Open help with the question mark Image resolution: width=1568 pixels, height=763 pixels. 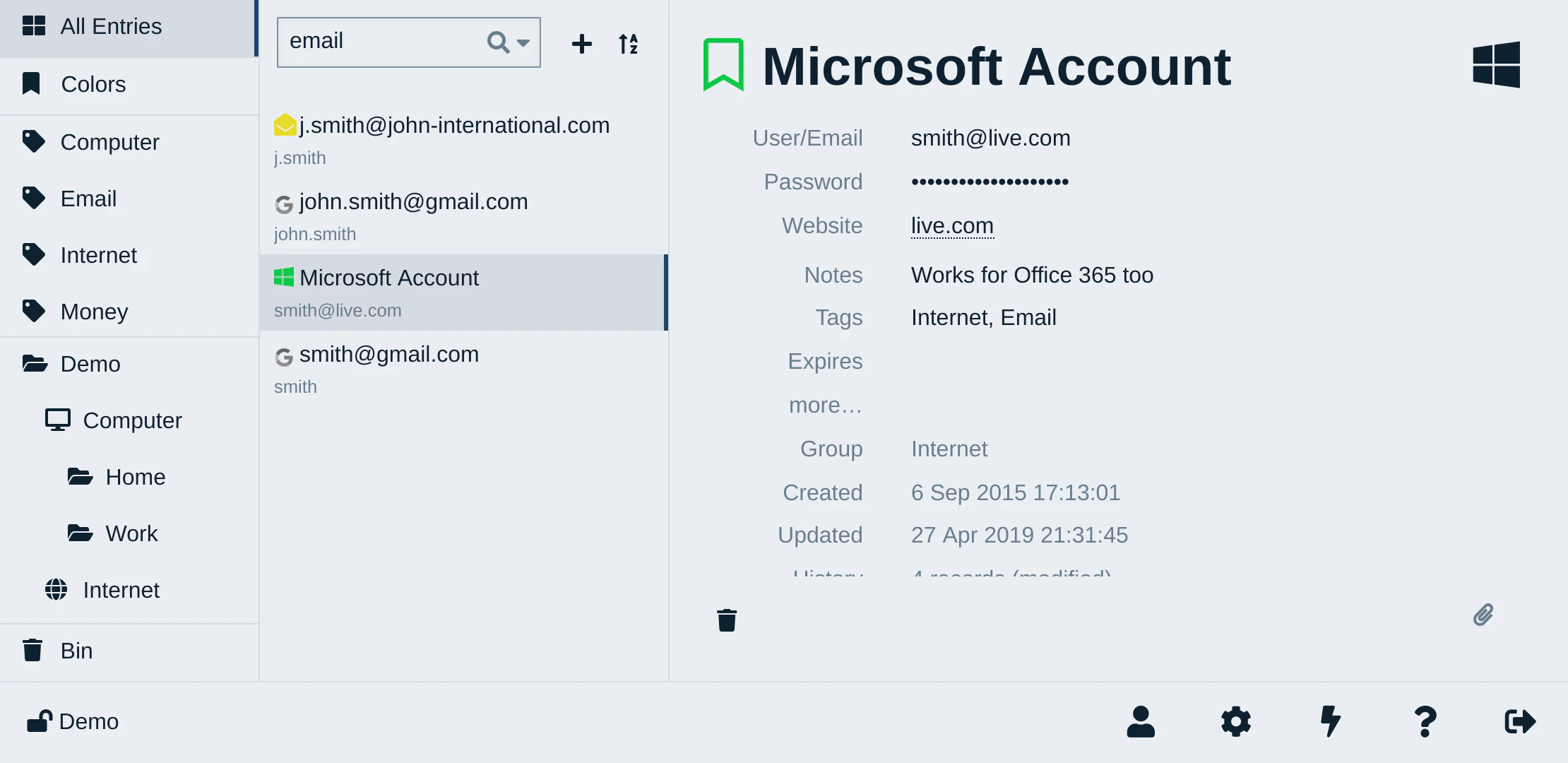click(1425, 721)
